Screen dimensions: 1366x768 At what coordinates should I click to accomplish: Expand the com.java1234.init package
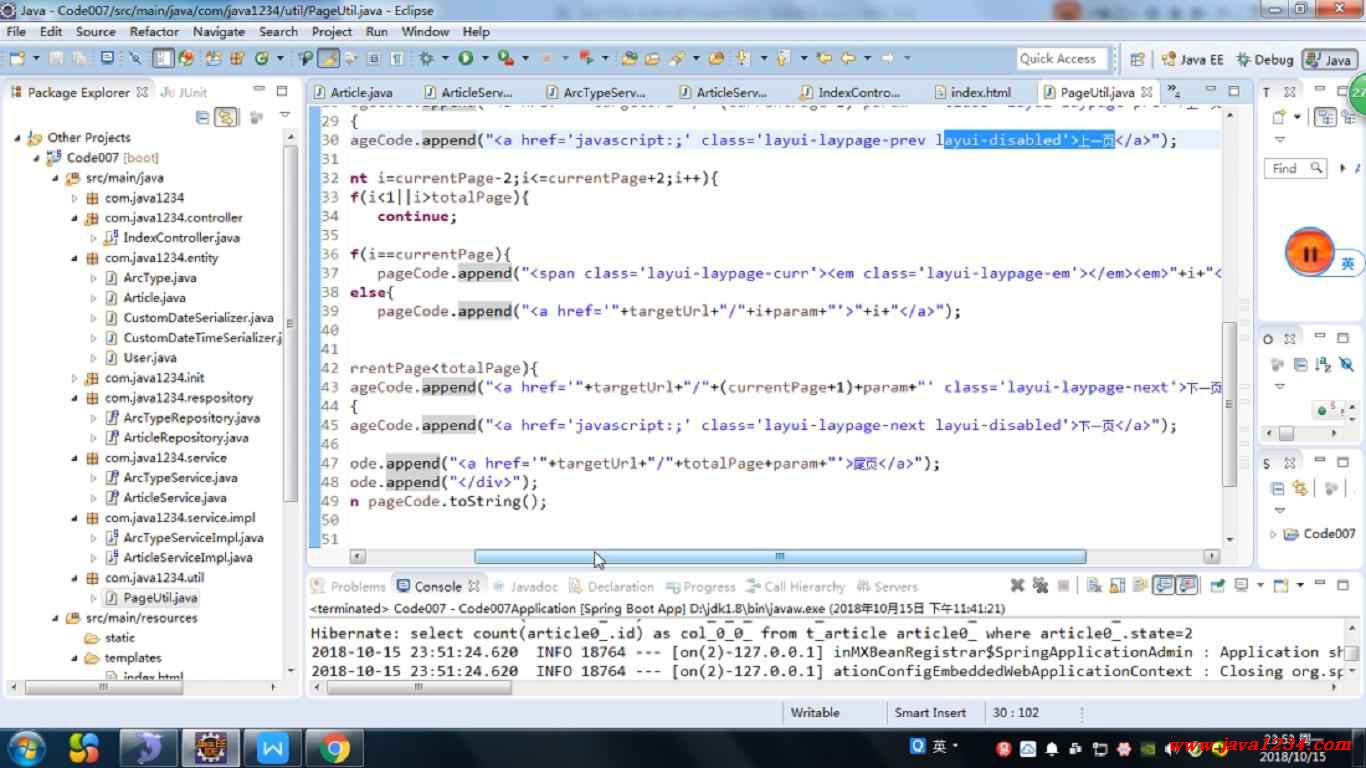[75, 378]
